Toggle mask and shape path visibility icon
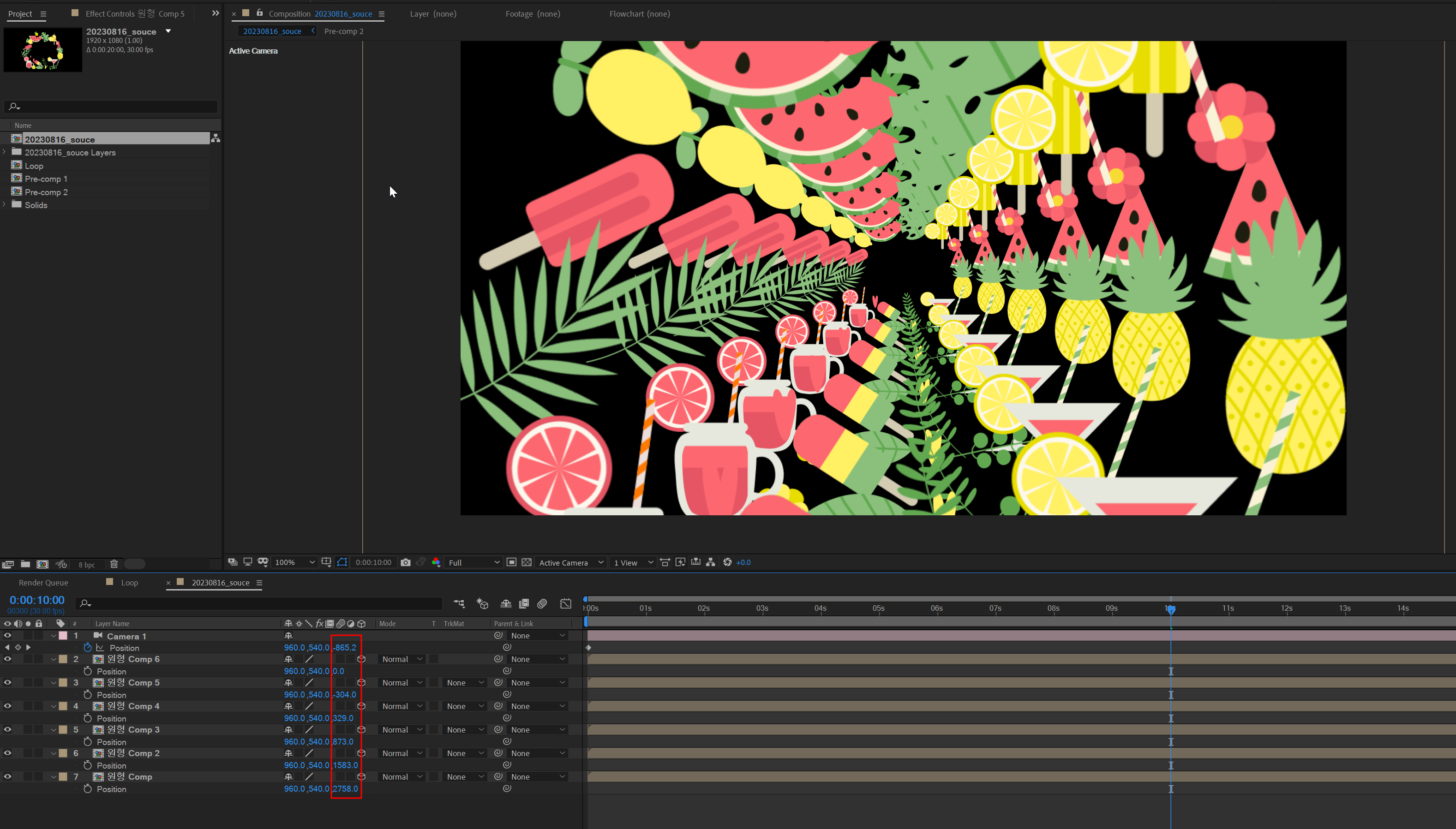The width and height of the screenshot is (1456, 829). pyautogui.click(x=342, y=562)
